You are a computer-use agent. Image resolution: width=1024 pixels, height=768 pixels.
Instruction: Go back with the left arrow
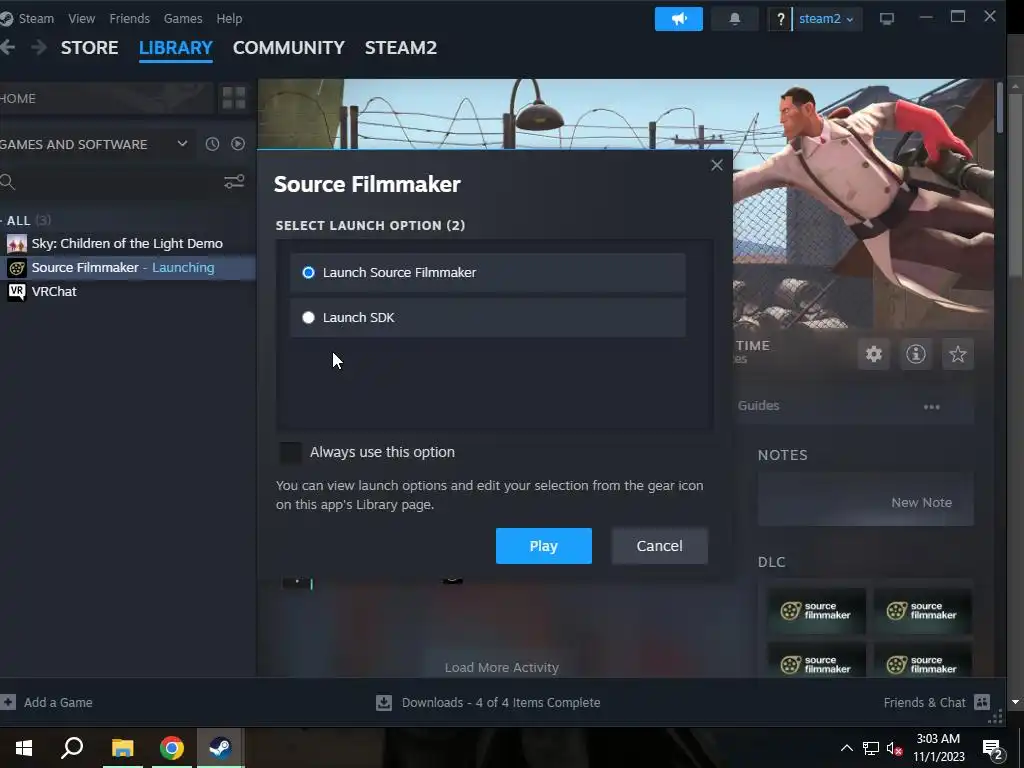(8, 47)
